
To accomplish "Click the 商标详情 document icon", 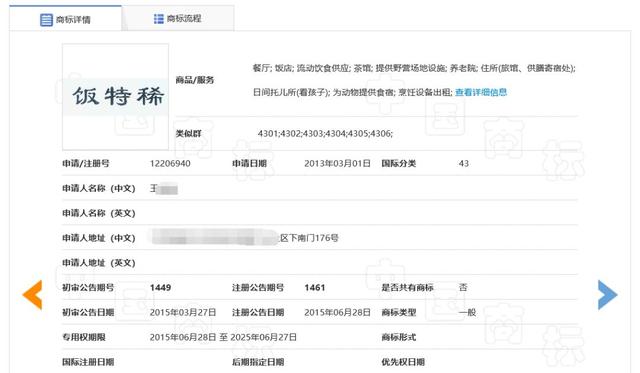I will point(46,20).
